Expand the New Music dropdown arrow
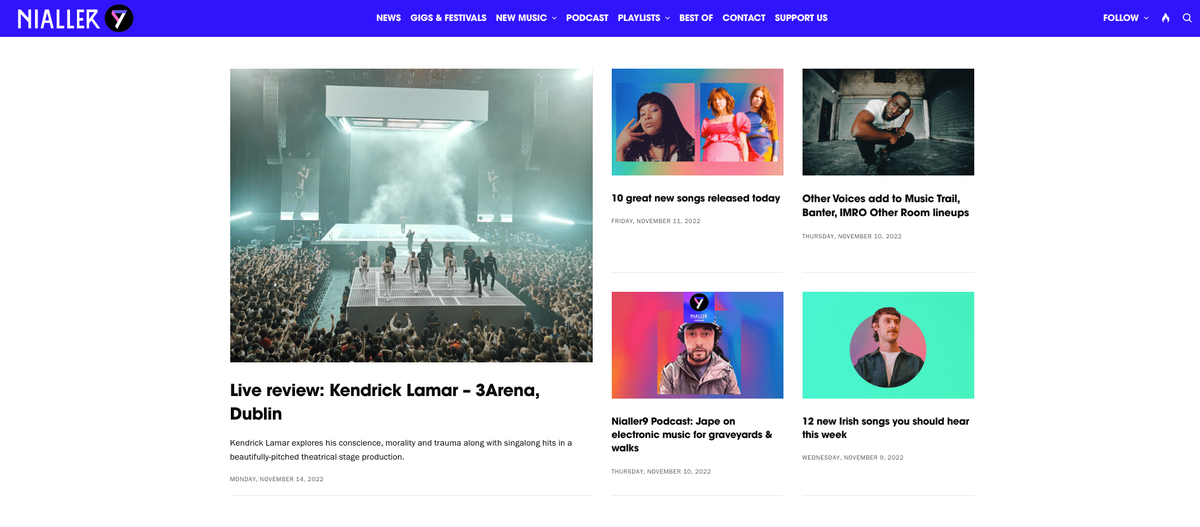The width and height of the screenshot is (1200, 527). coord(554,18)
